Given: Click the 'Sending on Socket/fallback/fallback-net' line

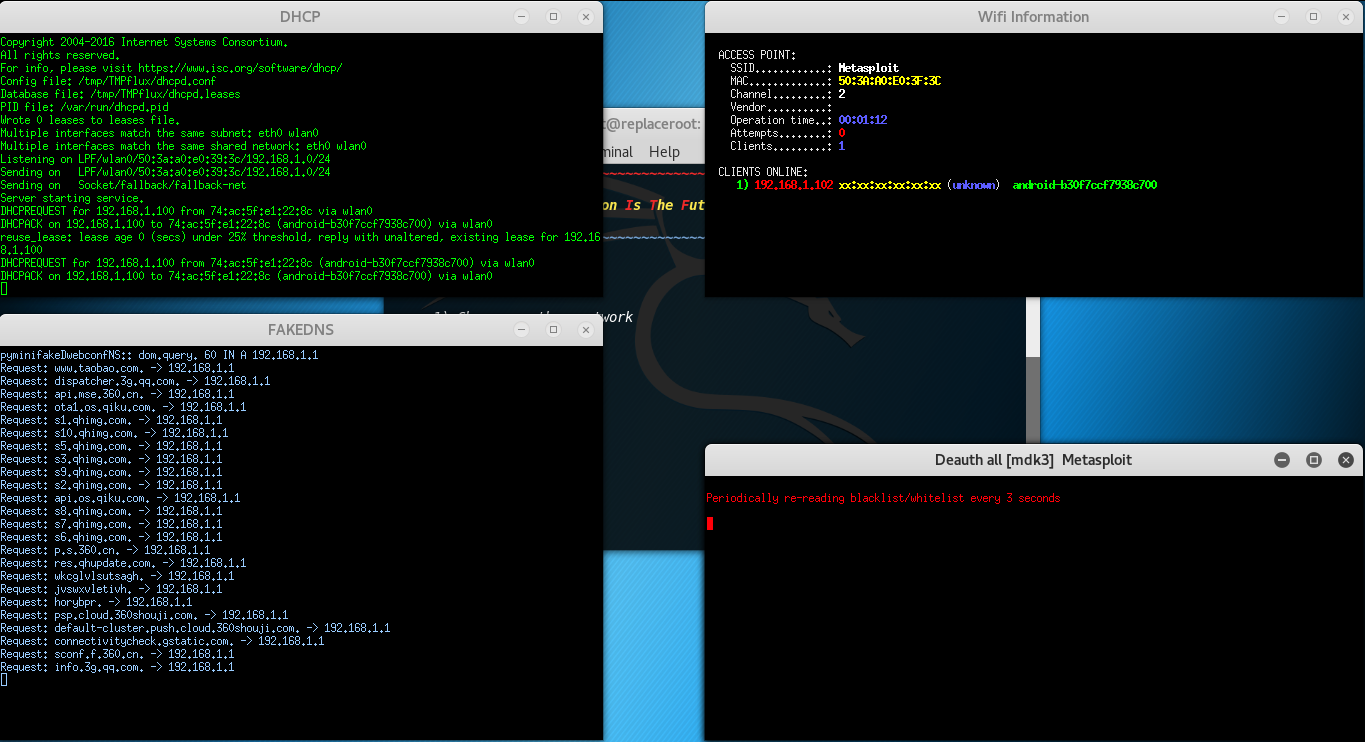Looking at the screenshot, I should (x=123, y=185).
